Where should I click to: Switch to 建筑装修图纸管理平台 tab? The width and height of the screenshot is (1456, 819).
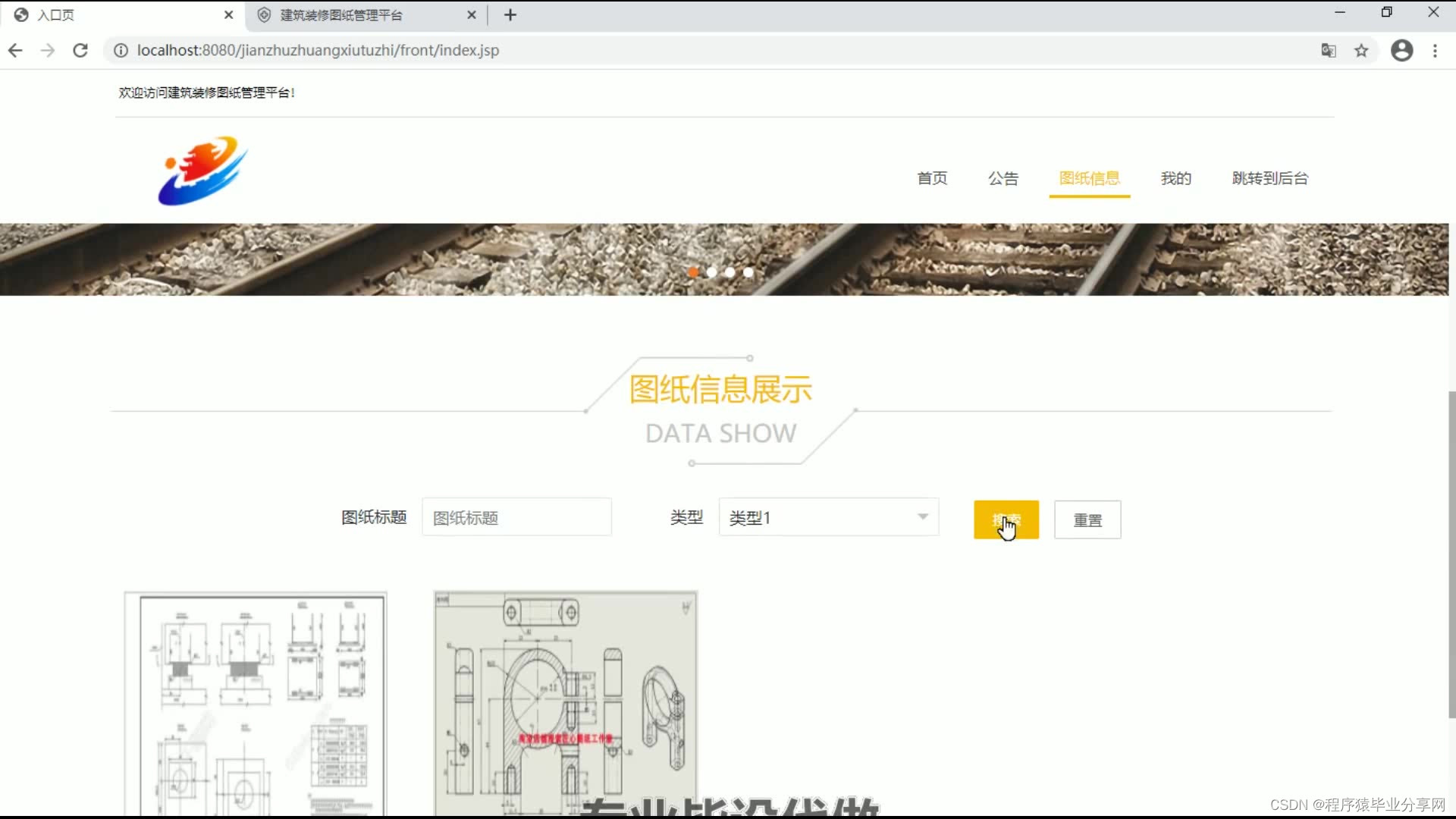point(341,15)
